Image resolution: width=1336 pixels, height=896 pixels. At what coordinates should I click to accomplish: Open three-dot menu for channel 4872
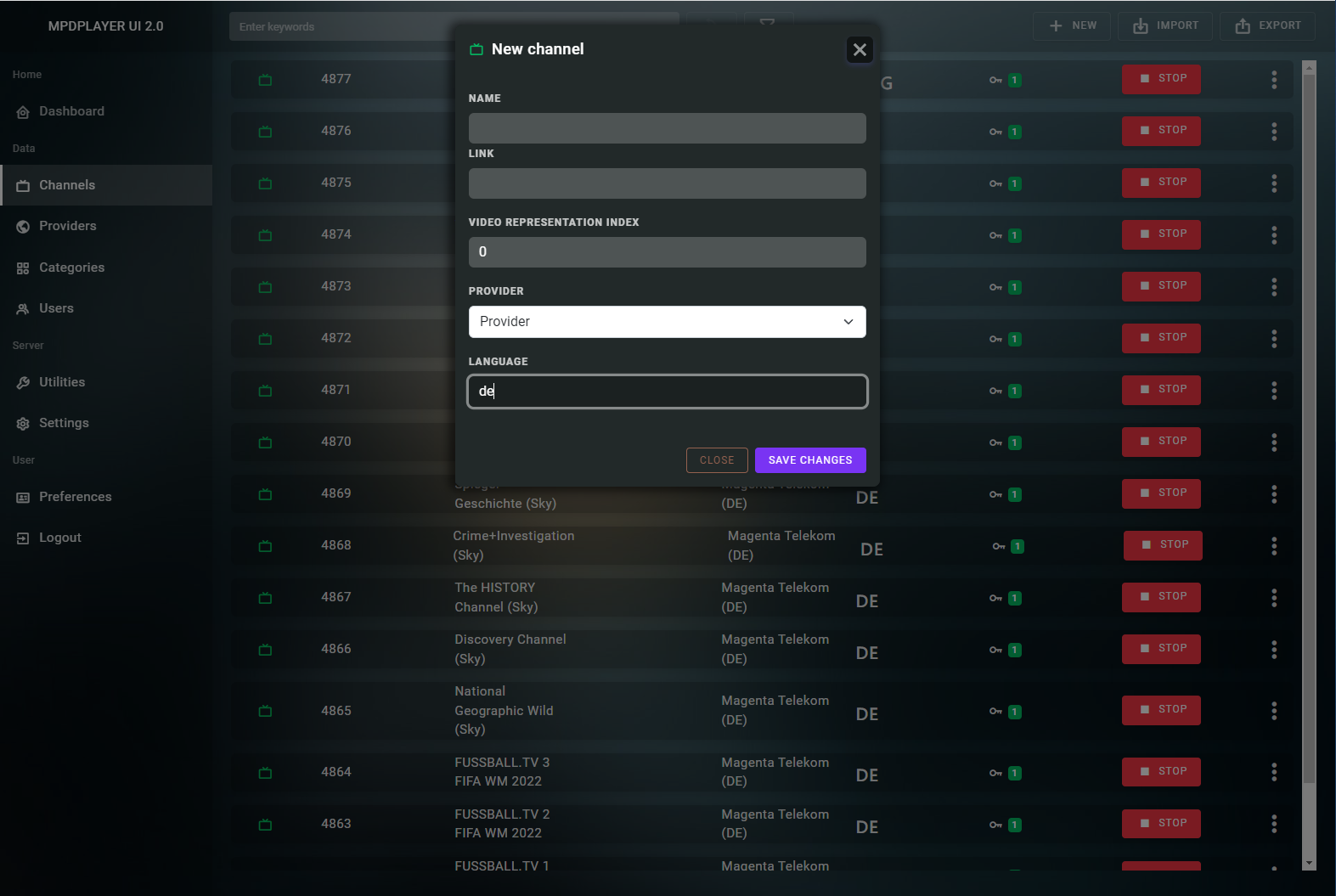click(1273, 339)
